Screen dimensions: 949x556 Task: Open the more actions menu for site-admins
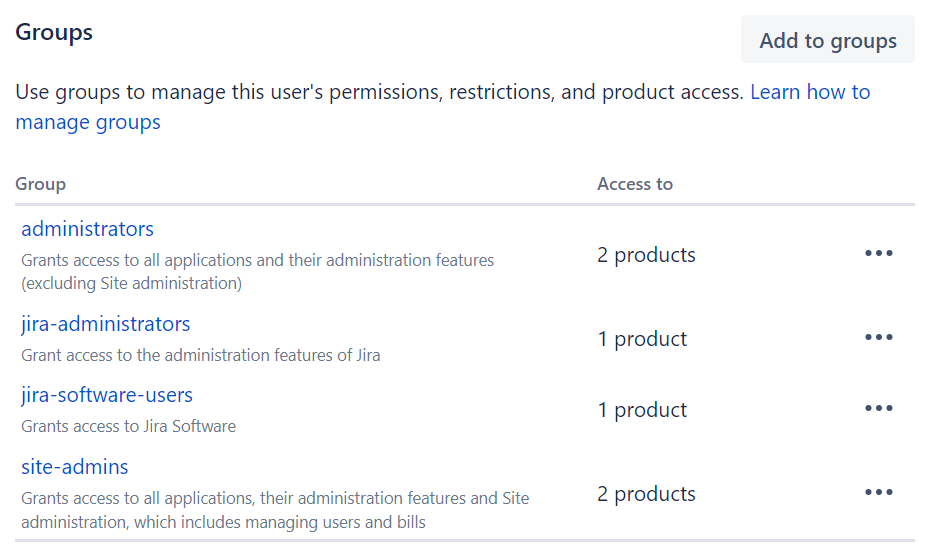coord(878,493)
